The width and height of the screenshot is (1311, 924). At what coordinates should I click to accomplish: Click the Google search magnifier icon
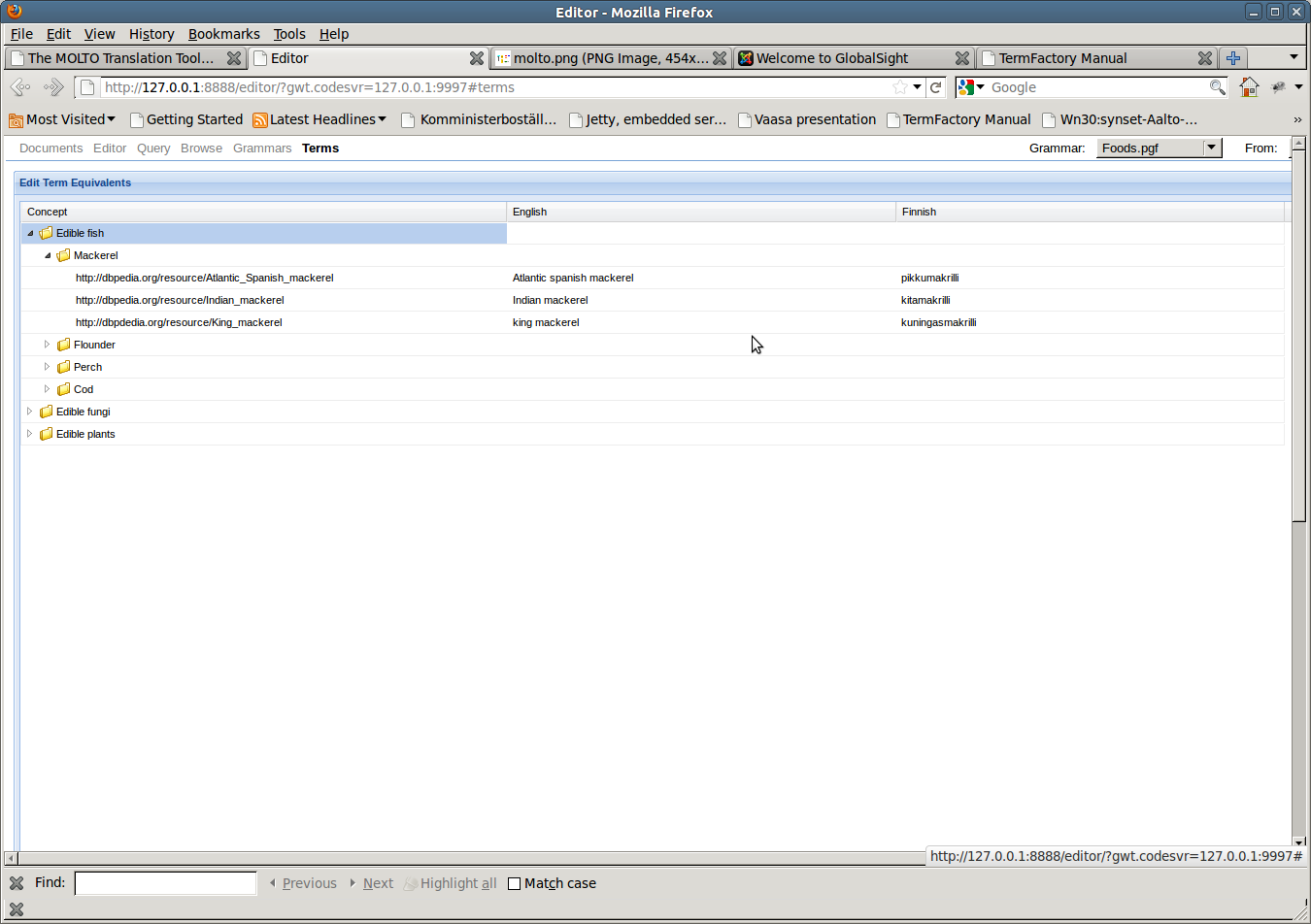1217,87
